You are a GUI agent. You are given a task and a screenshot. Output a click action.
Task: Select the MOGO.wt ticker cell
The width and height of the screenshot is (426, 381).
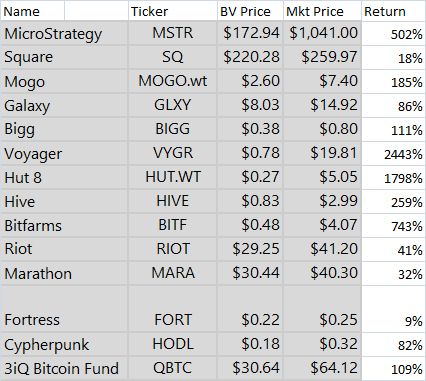pyautogui.click(x=173, y=81)
